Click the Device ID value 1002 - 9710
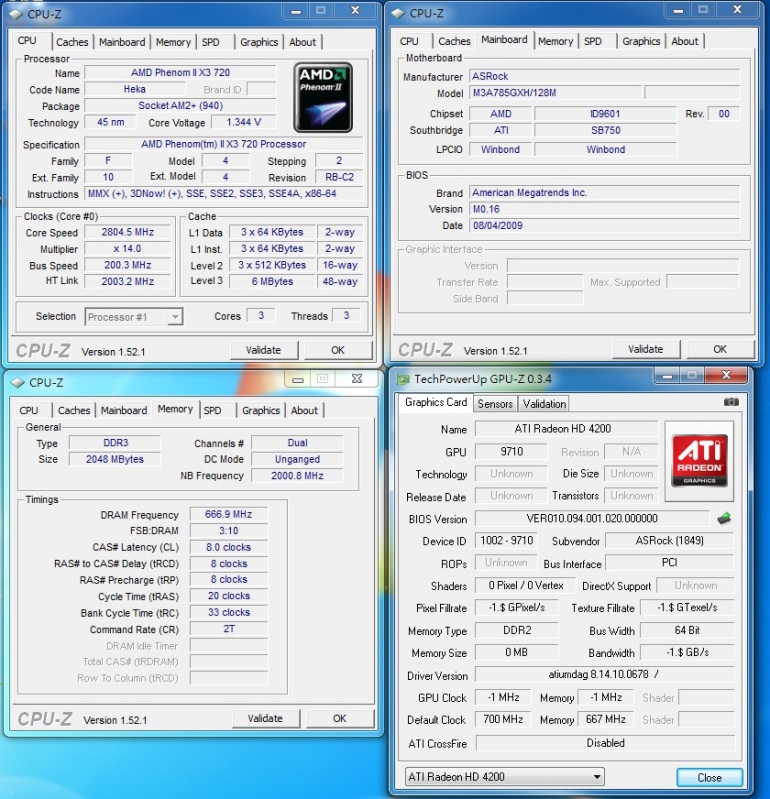Screen dimensions: 770x799 507,541
